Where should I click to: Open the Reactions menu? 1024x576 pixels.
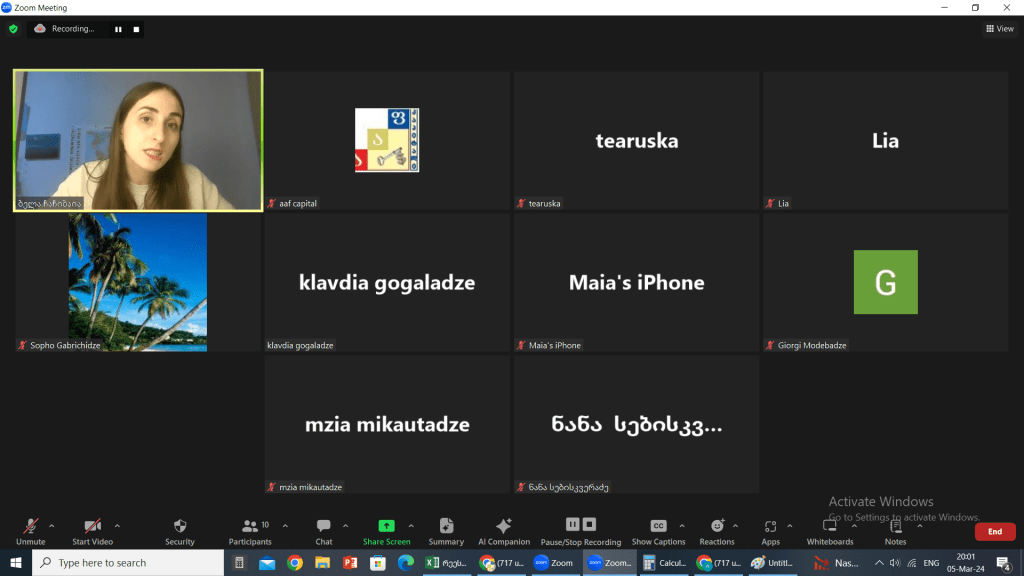pos(717,530)
